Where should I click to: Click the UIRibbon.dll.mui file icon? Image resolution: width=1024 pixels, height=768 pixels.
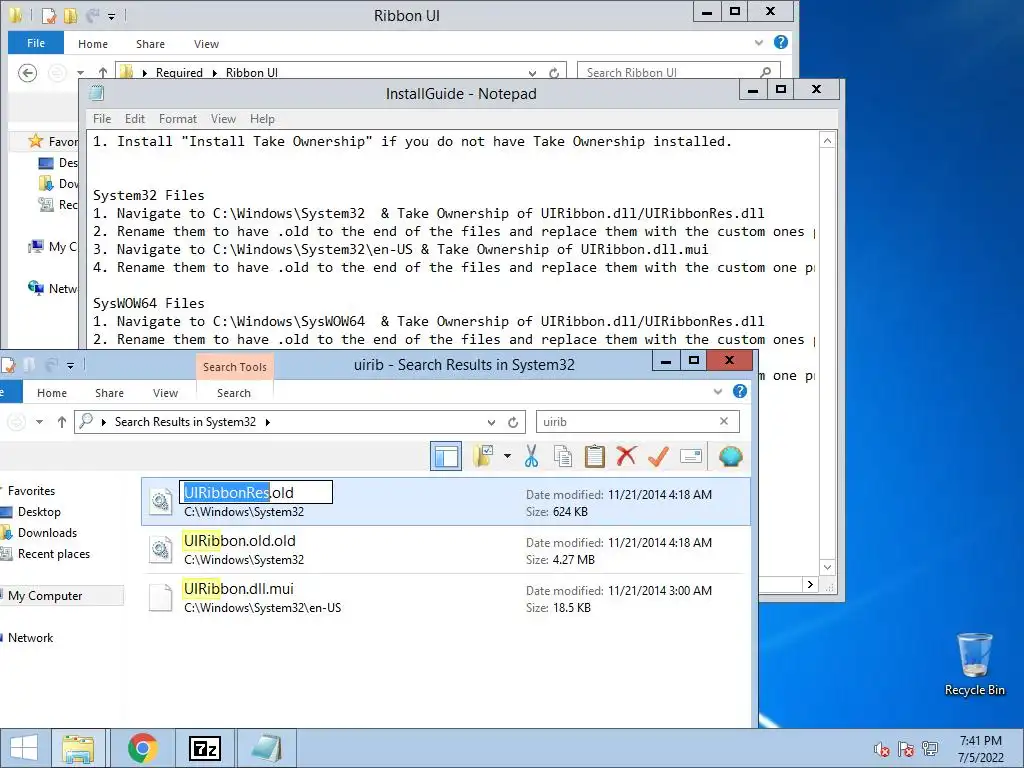(x=161, y=597)
